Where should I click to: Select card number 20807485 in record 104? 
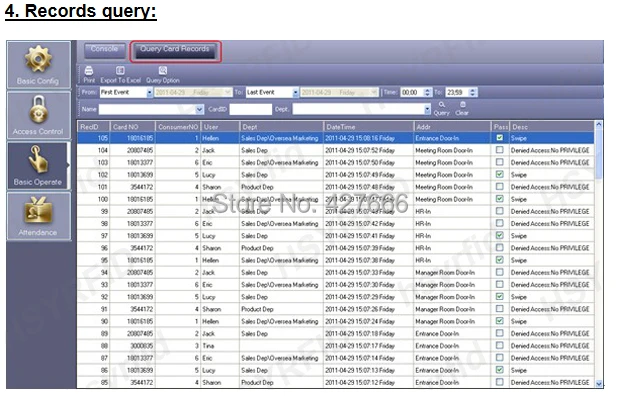(x=140, y=150)
